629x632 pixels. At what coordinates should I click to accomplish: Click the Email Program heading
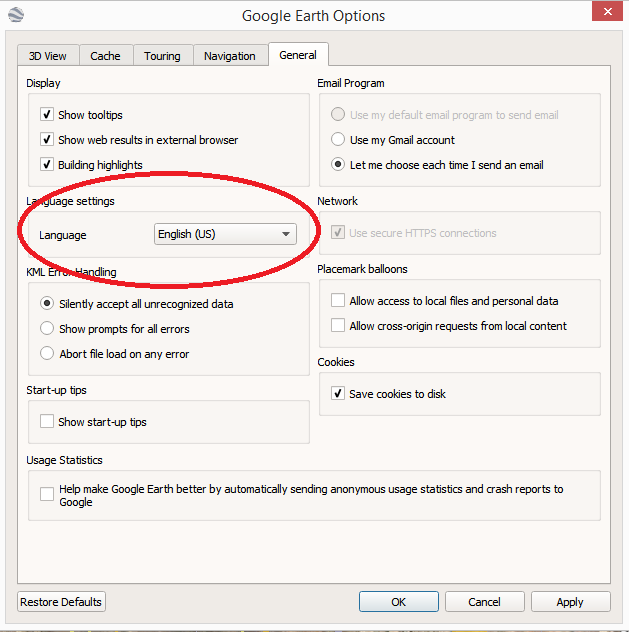351,83
